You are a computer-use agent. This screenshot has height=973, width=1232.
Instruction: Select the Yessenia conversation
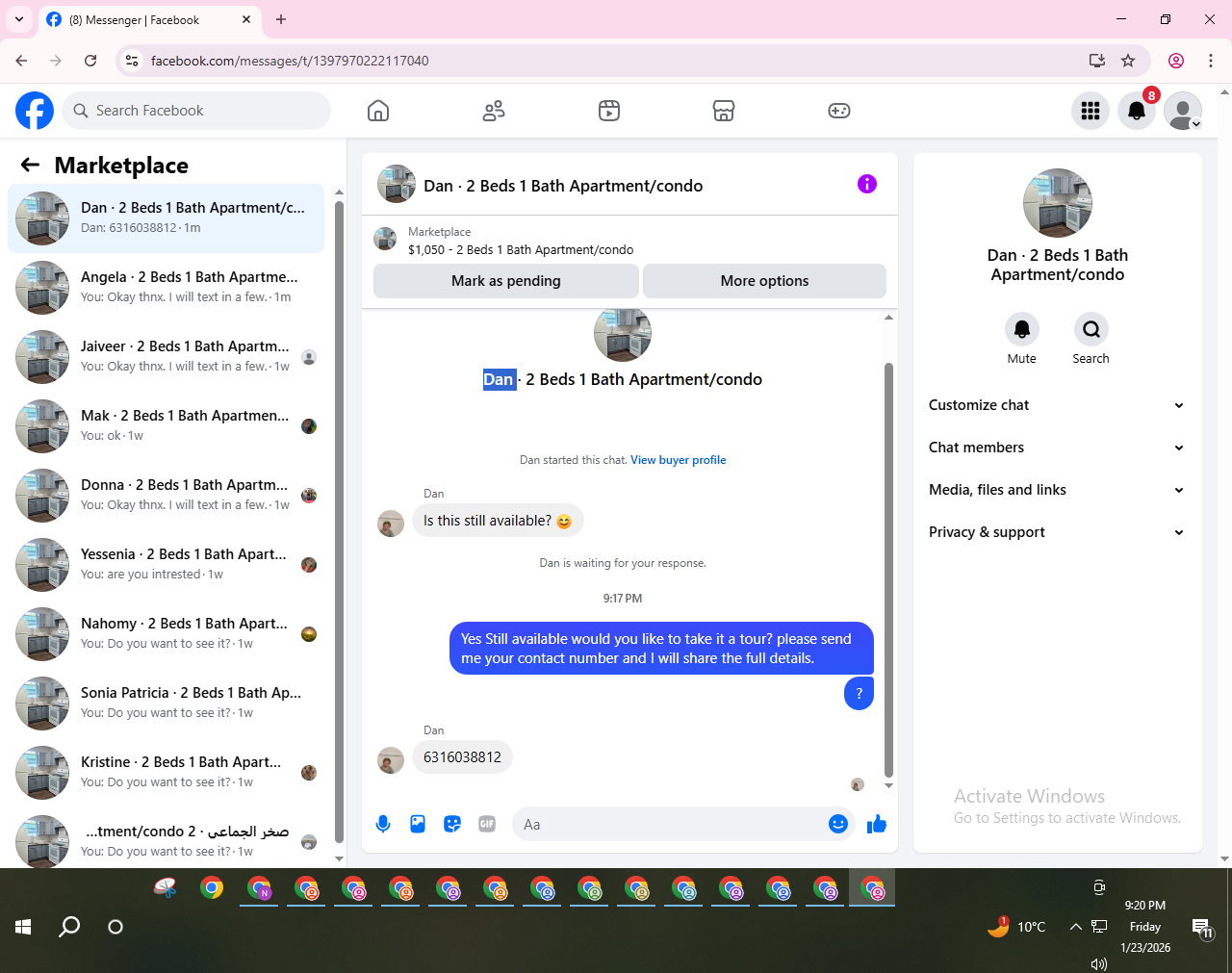coord(167,565)
